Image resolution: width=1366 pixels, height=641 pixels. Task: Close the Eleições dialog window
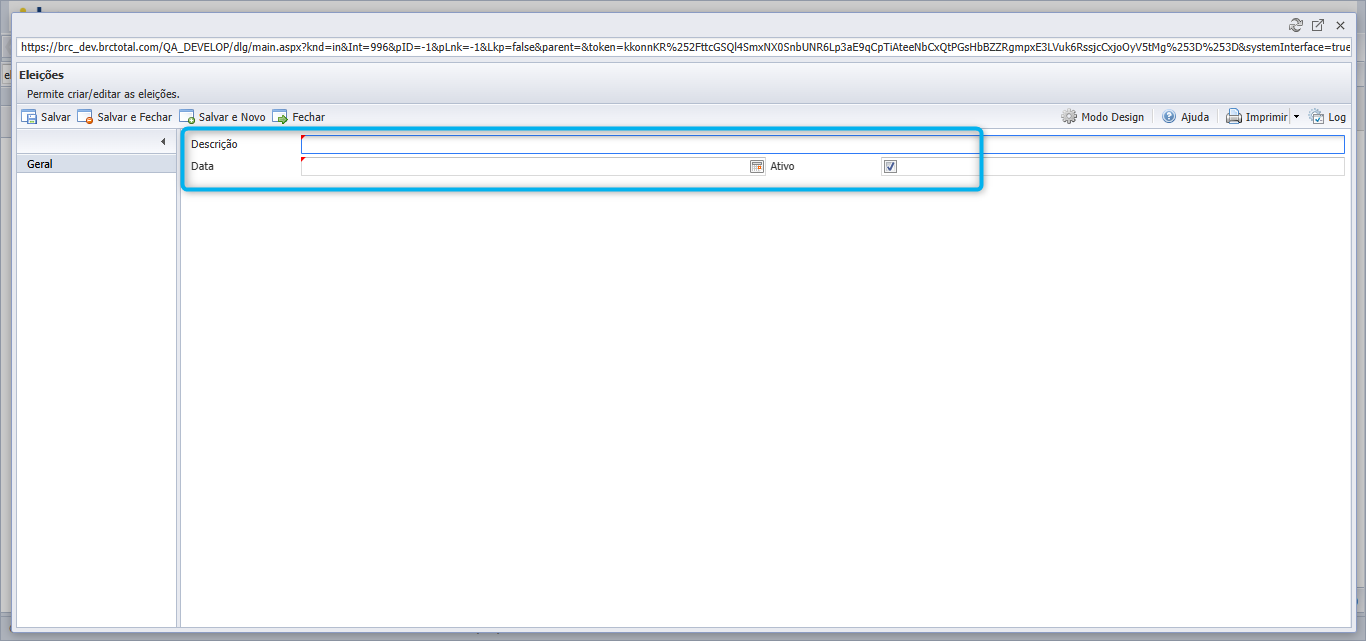[1341, 25]
